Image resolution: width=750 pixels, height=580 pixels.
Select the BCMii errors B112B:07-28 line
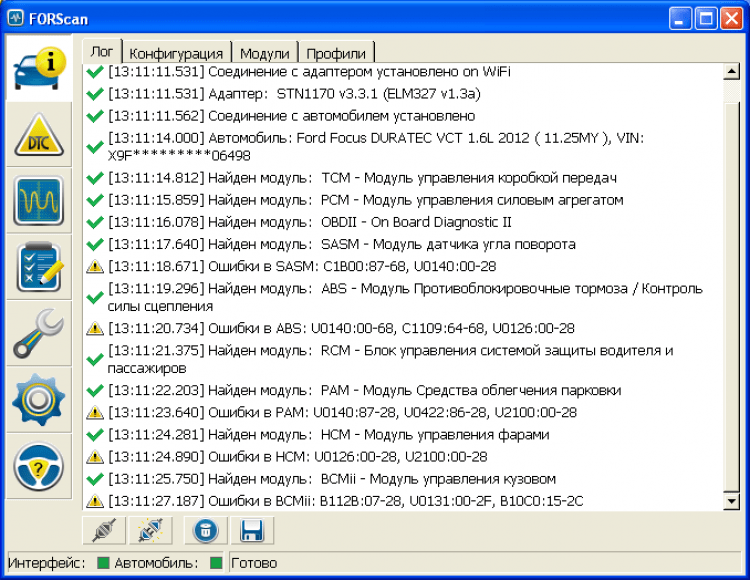click(x=345, y=501)
